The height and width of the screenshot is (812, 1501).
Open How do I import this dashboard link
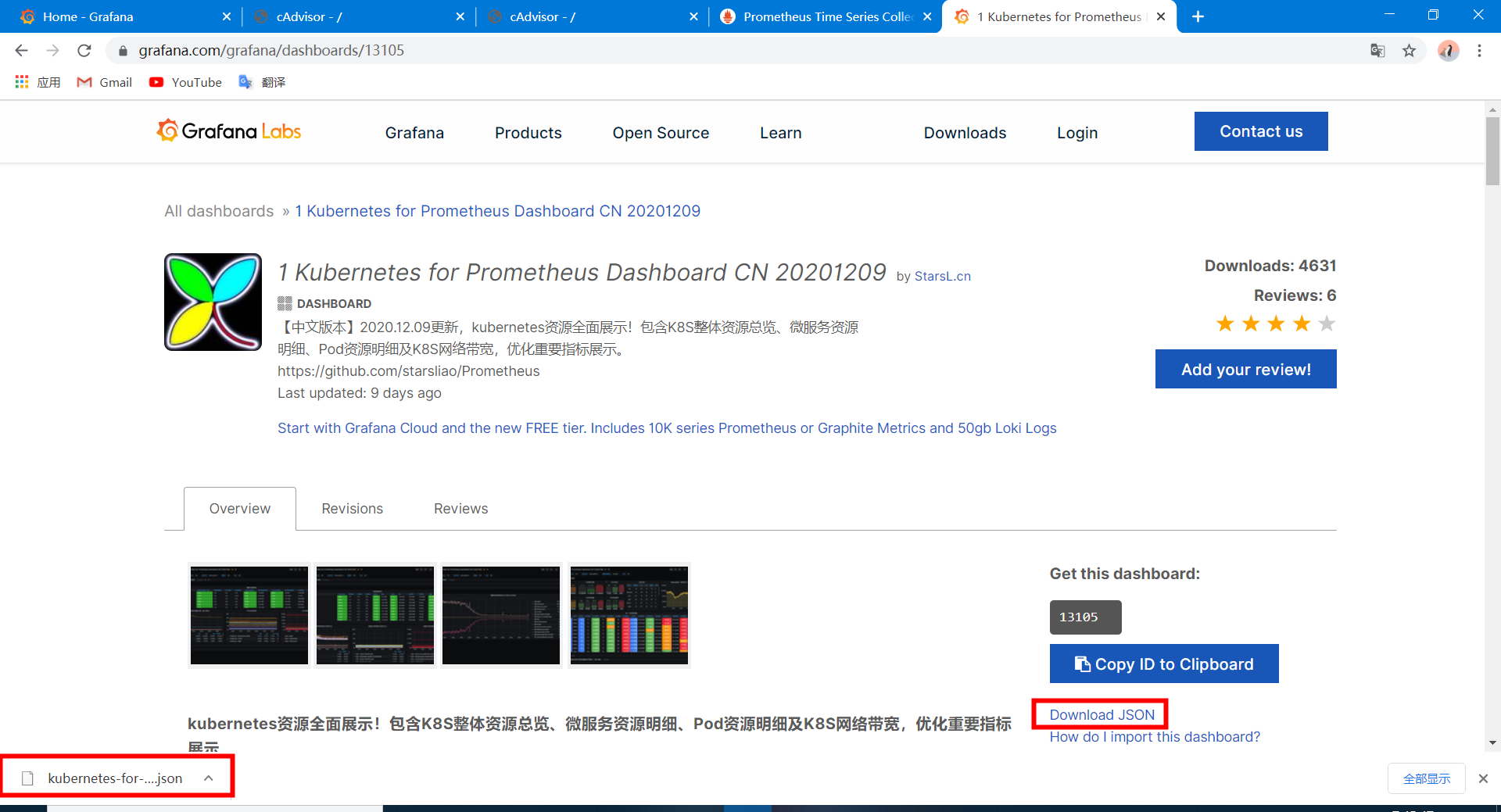1155,737
